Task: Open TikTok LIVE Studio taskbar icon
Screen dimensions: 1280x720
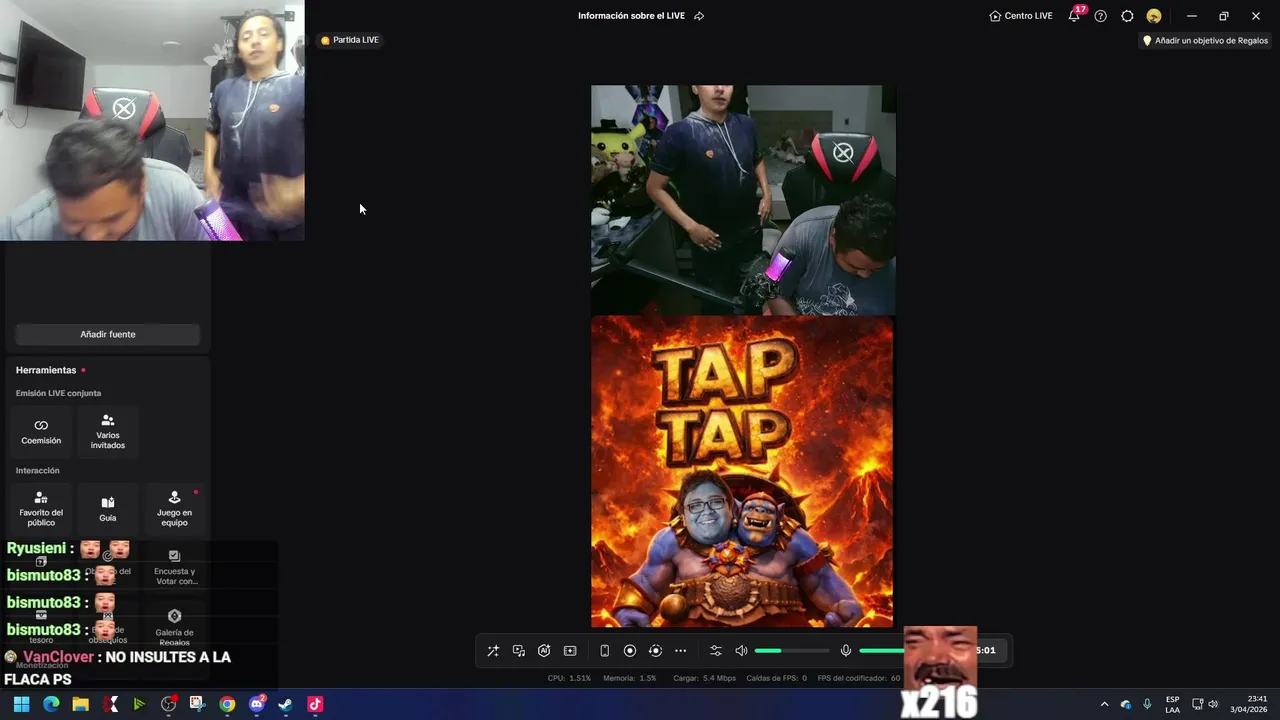Action: pos(315,704)
